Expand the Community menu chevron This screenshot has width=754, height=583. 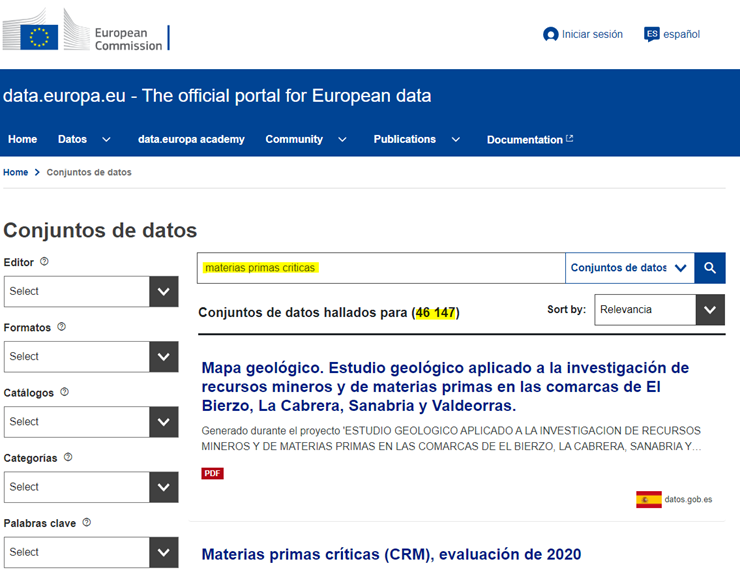coord(342,139)
